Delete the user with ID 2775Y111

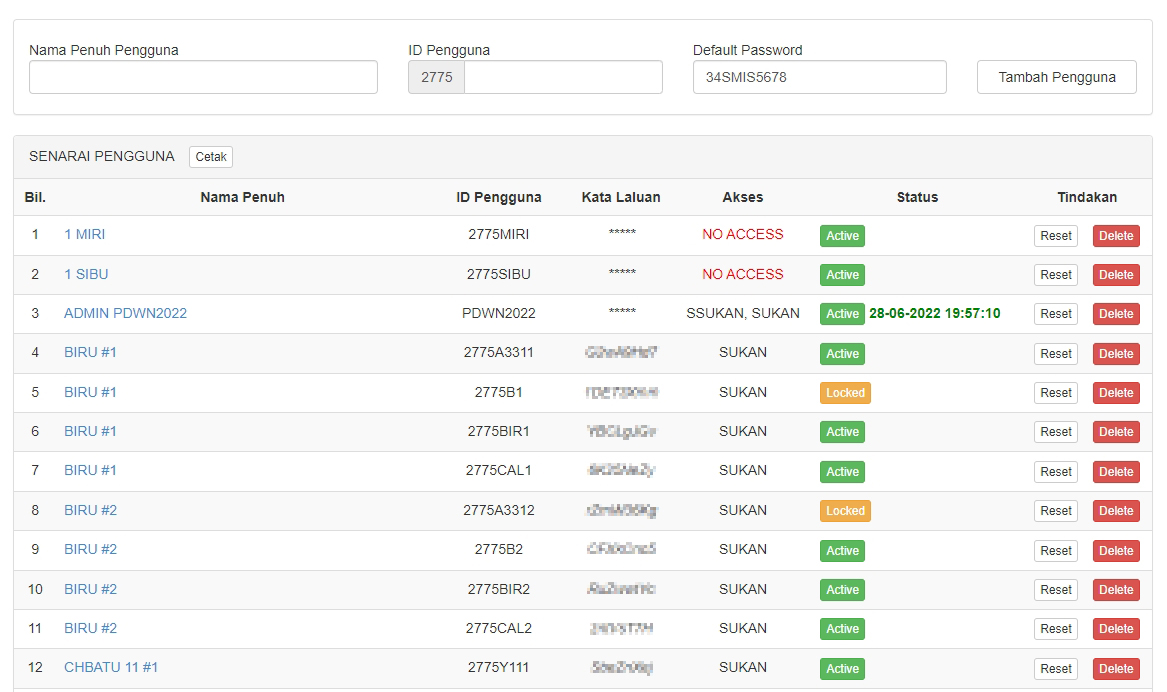pos(1116,669)
